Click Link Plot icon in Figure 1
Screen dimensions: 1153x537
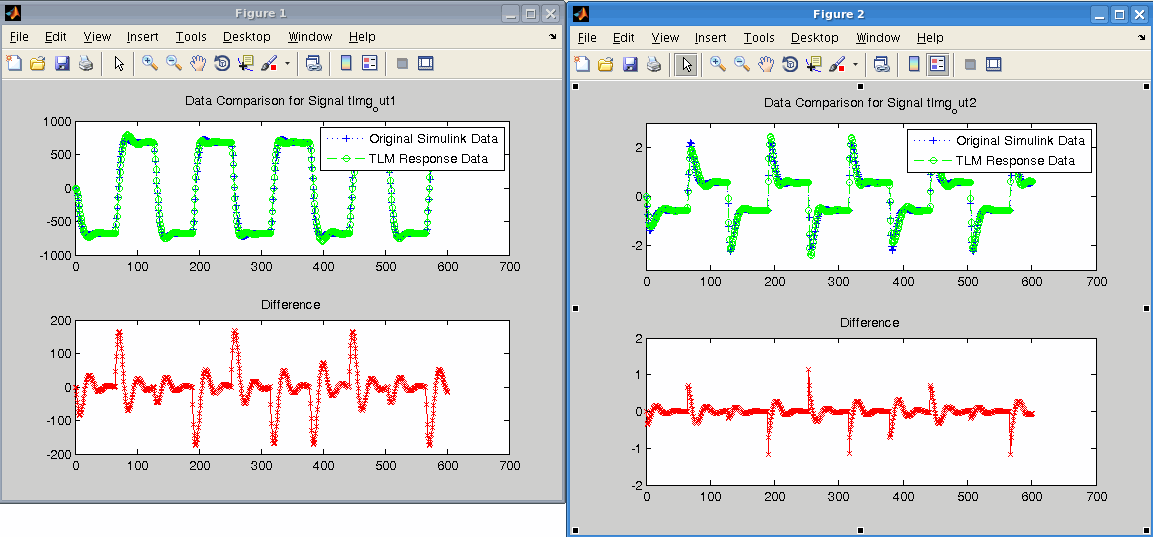[314, 64]
